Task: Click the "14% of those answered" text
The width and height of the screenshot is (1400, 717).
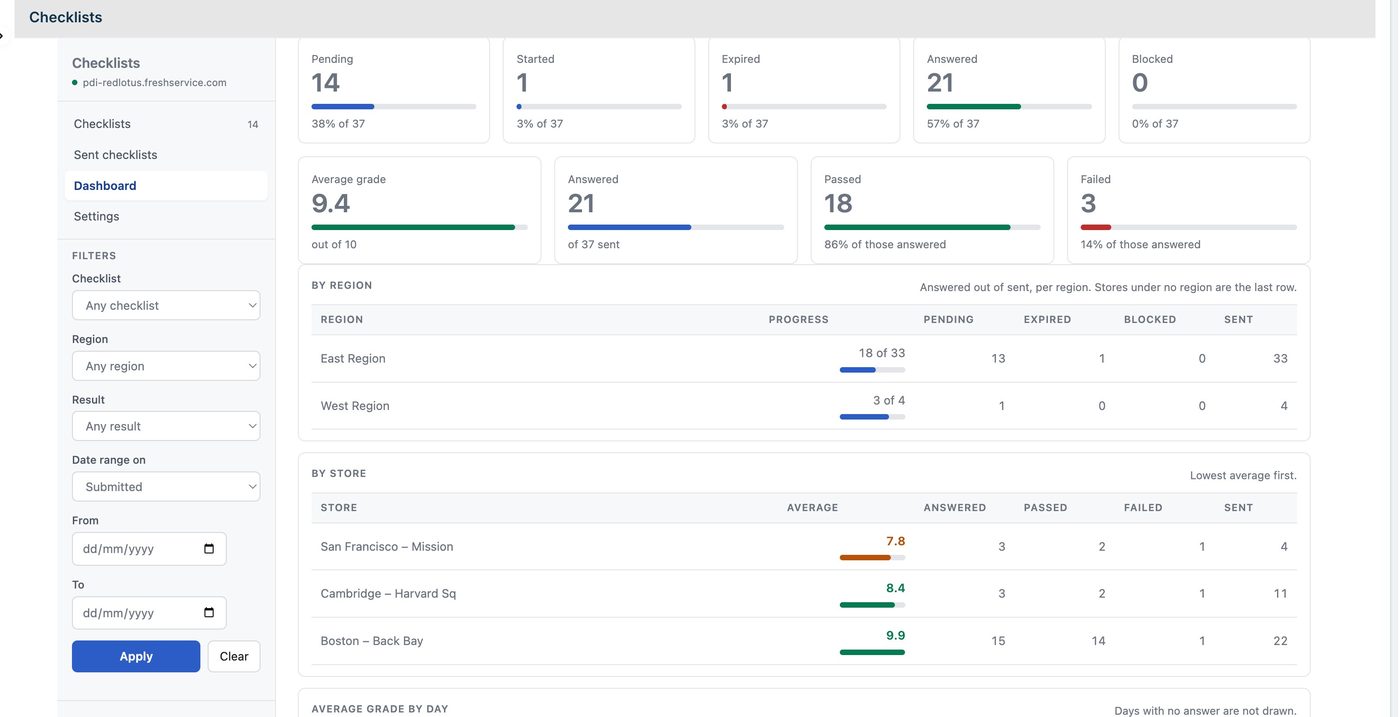Action: 1141,245
